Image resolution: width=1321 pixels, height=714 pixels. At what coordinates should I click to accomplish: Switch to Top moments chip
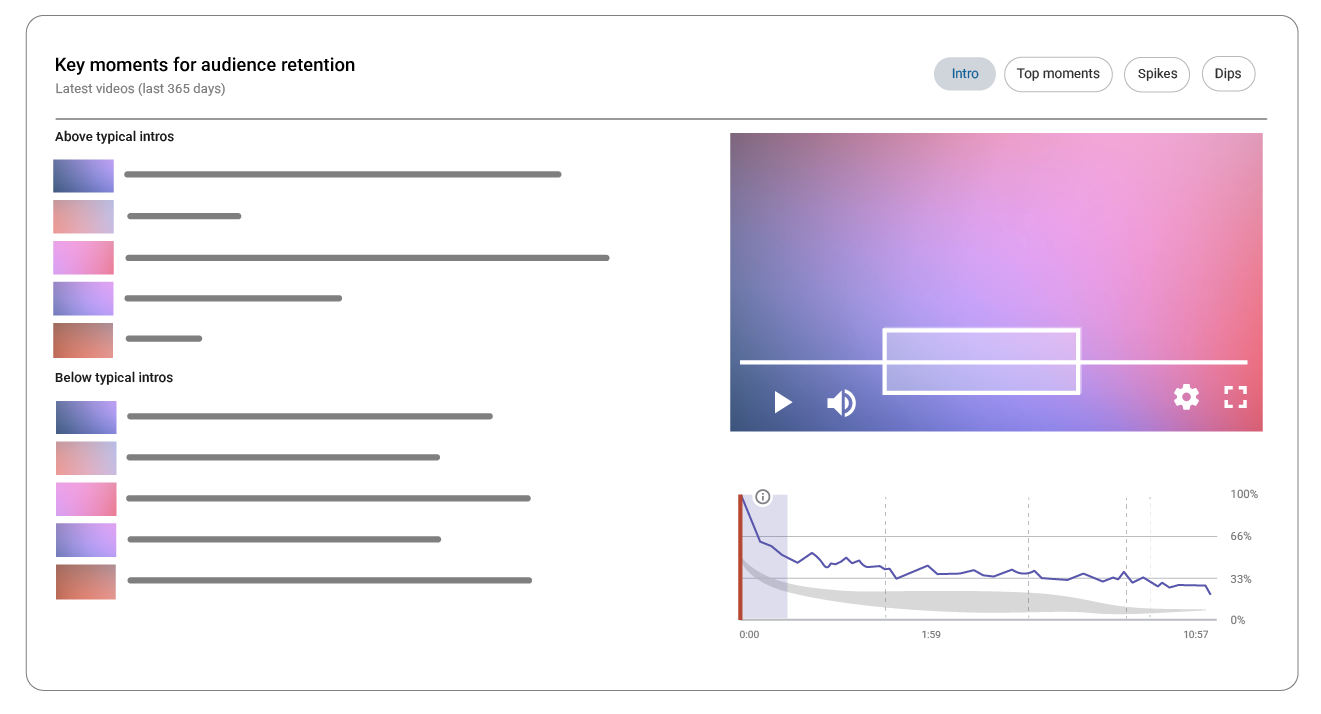(x=1058, y=74)
